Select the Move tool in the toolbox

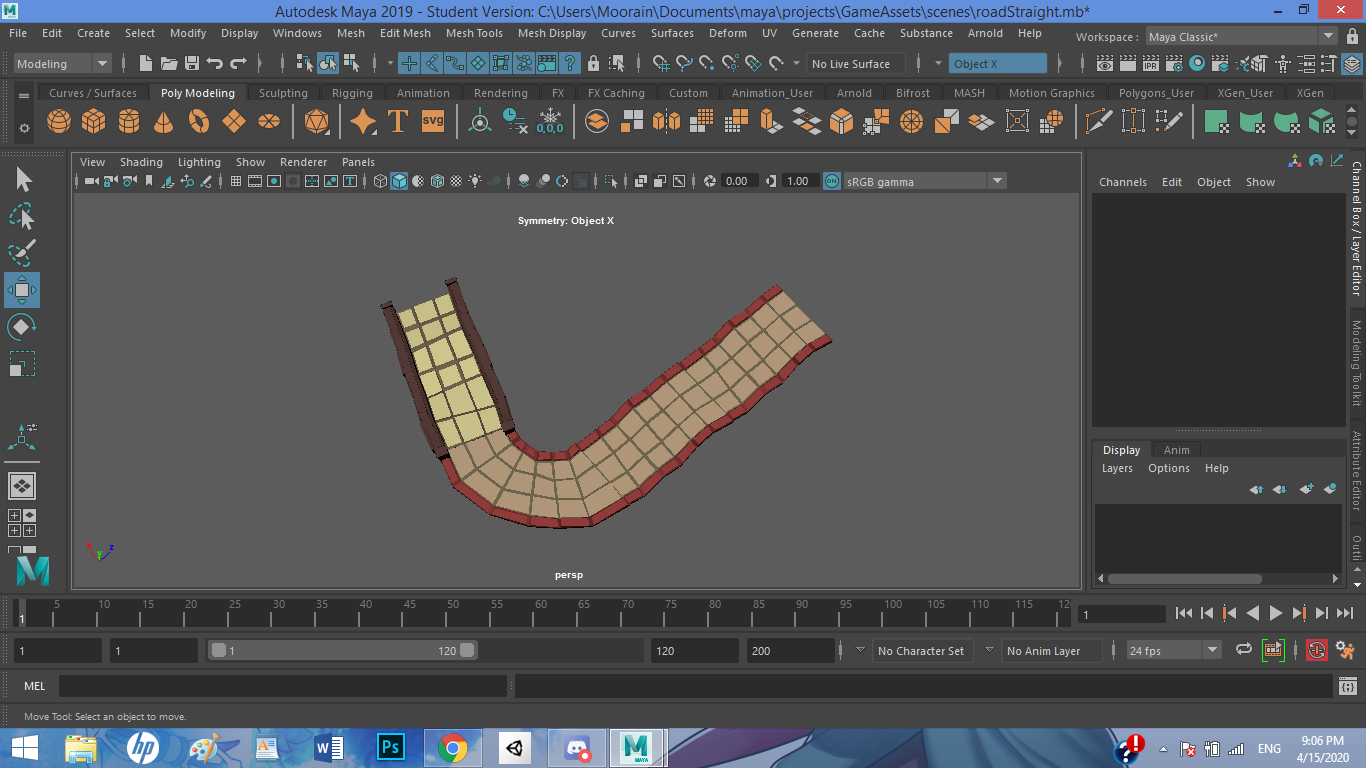tap(22, 290)
